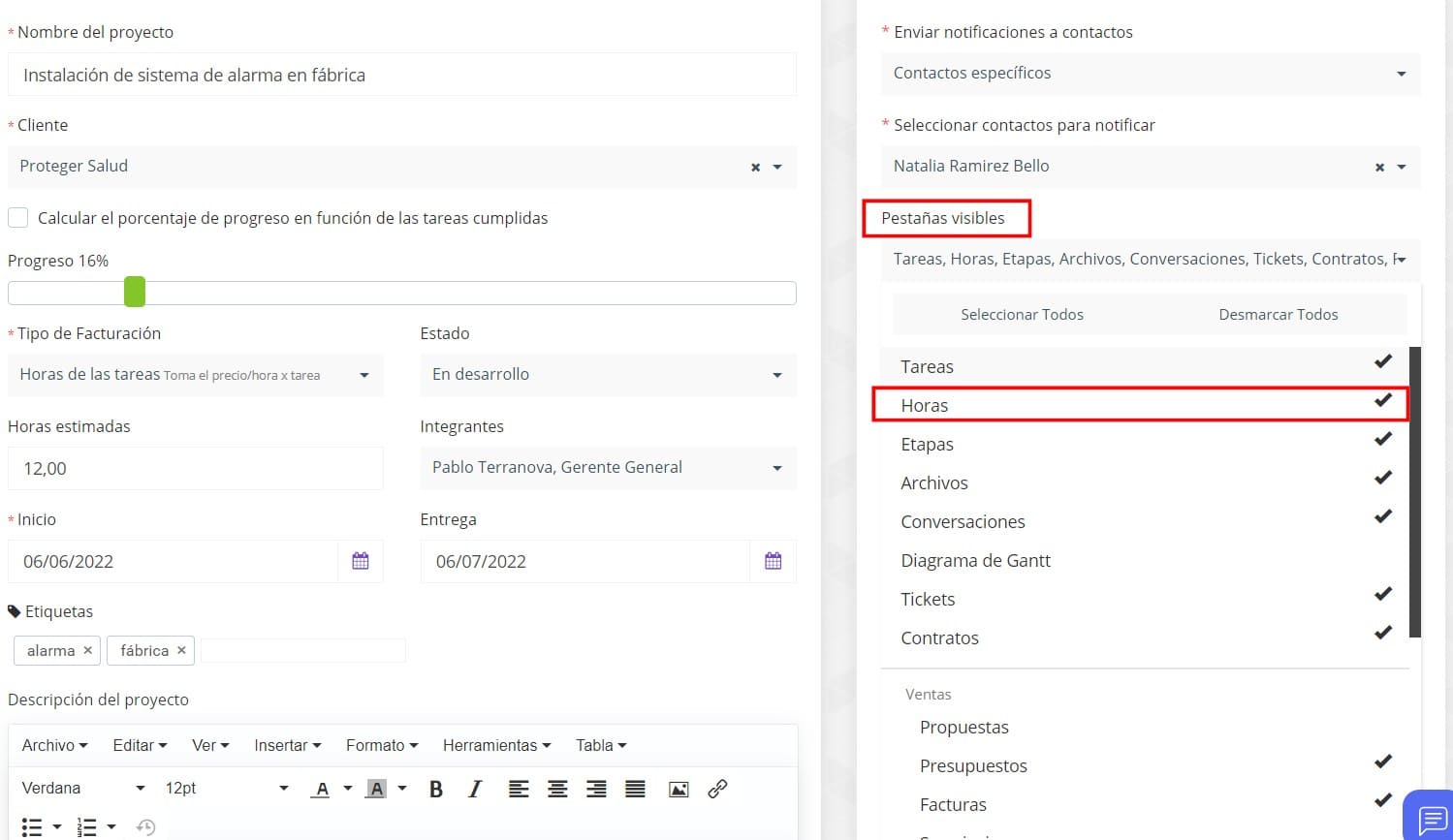Open calendar picker for Entrega date

[x=773, y=561]
